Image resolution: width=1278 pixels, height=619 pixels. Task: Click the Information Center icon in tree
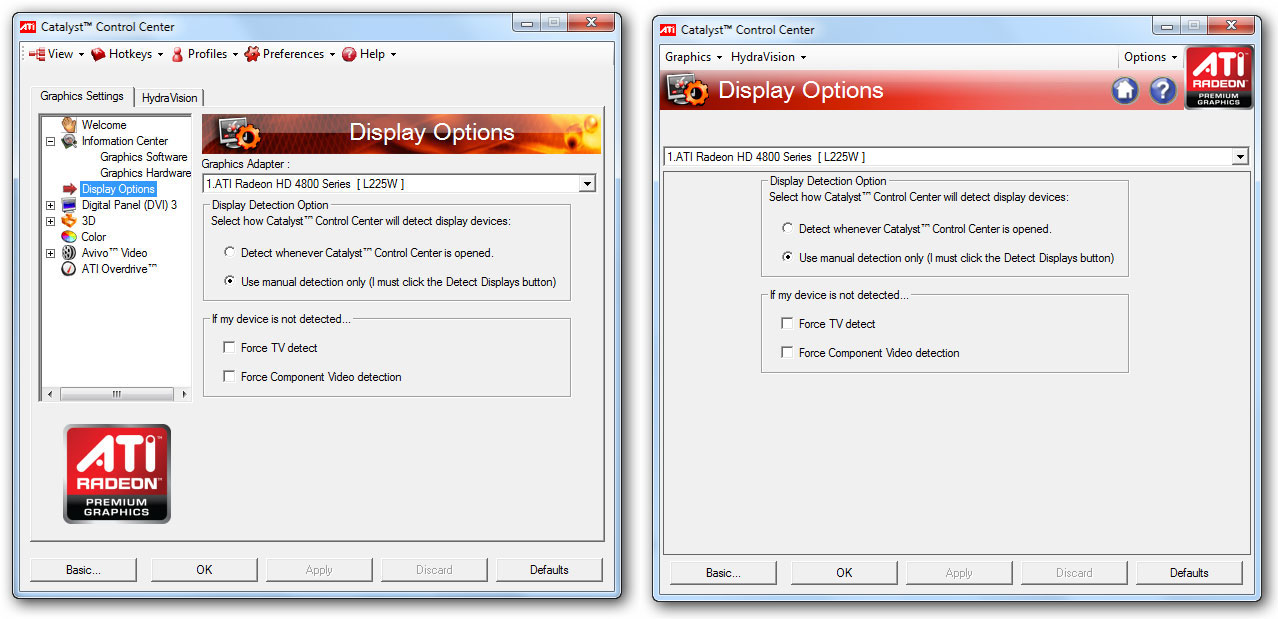(x=69, y=141)
